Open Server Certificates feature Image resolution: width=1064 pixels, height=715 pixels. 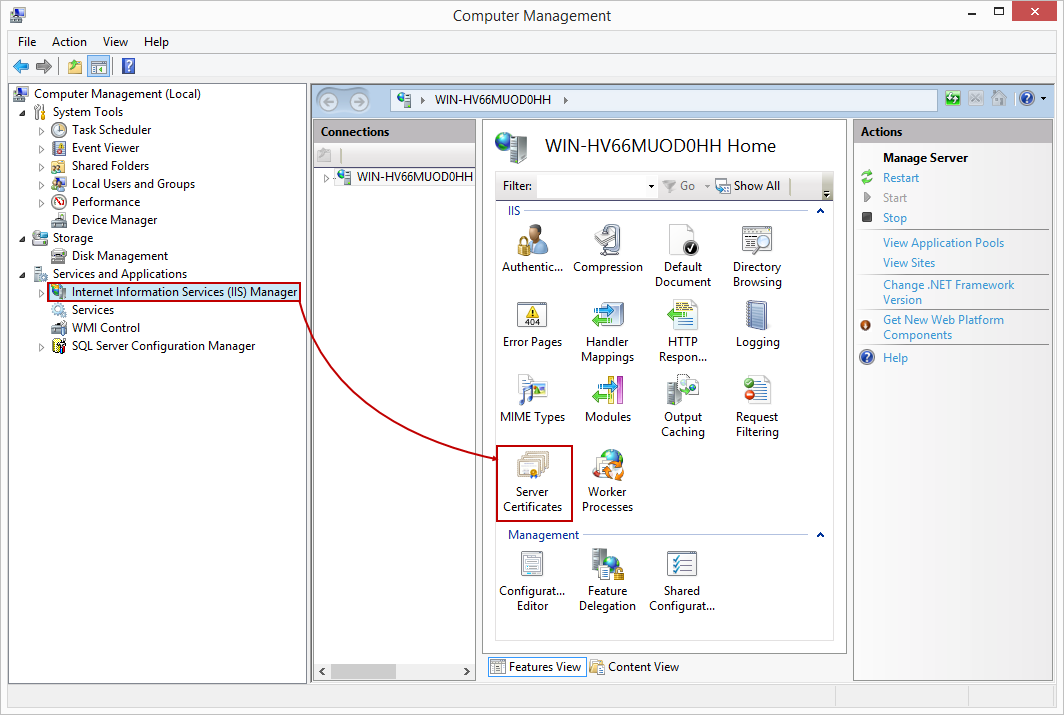(533, 482)
